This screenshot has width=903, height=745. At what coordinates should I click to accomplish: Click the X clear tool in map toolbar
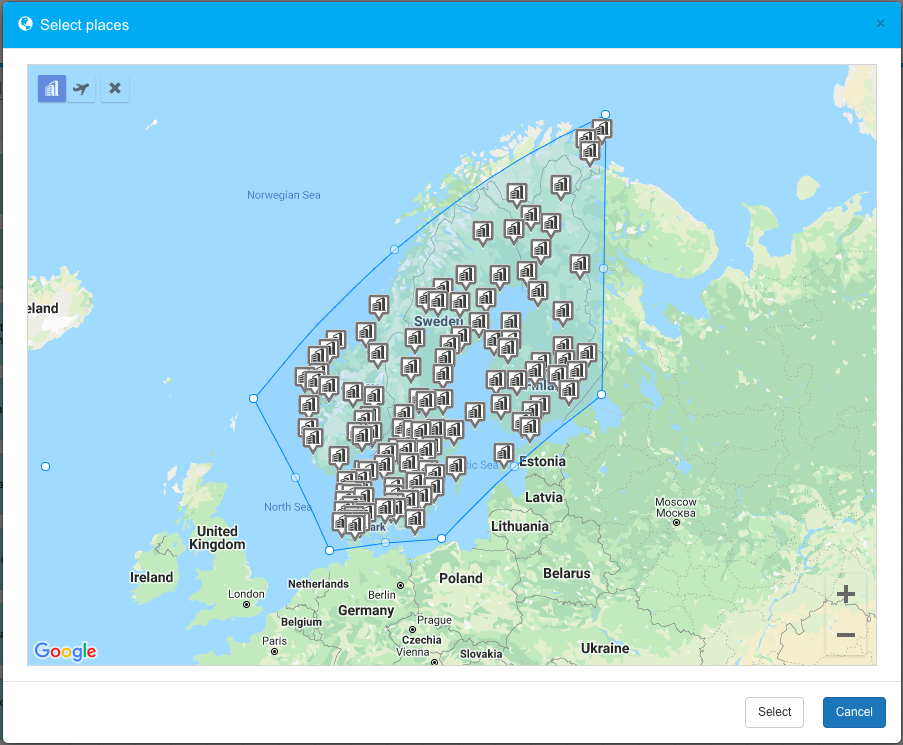click(115, 89)
